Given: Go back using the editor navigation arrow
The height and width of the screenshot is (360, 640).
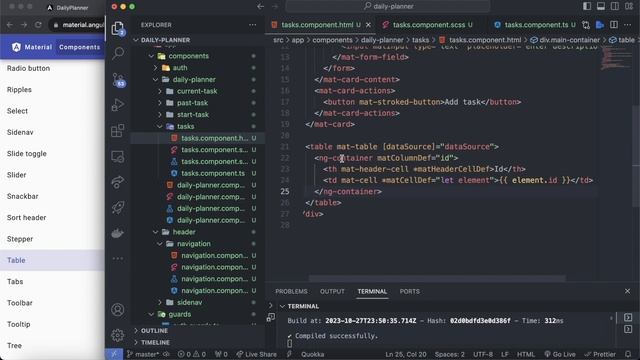Looking at the screenshot, I should pos(260,6).
